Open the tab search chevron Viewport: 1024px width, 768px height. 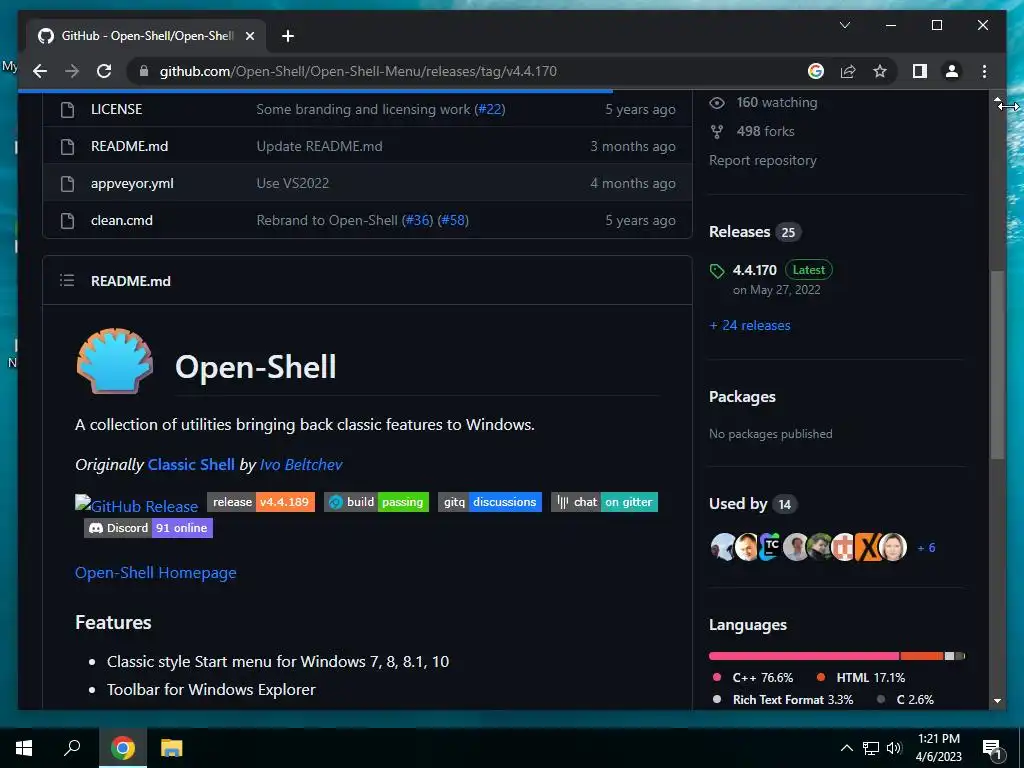[844, 25]
